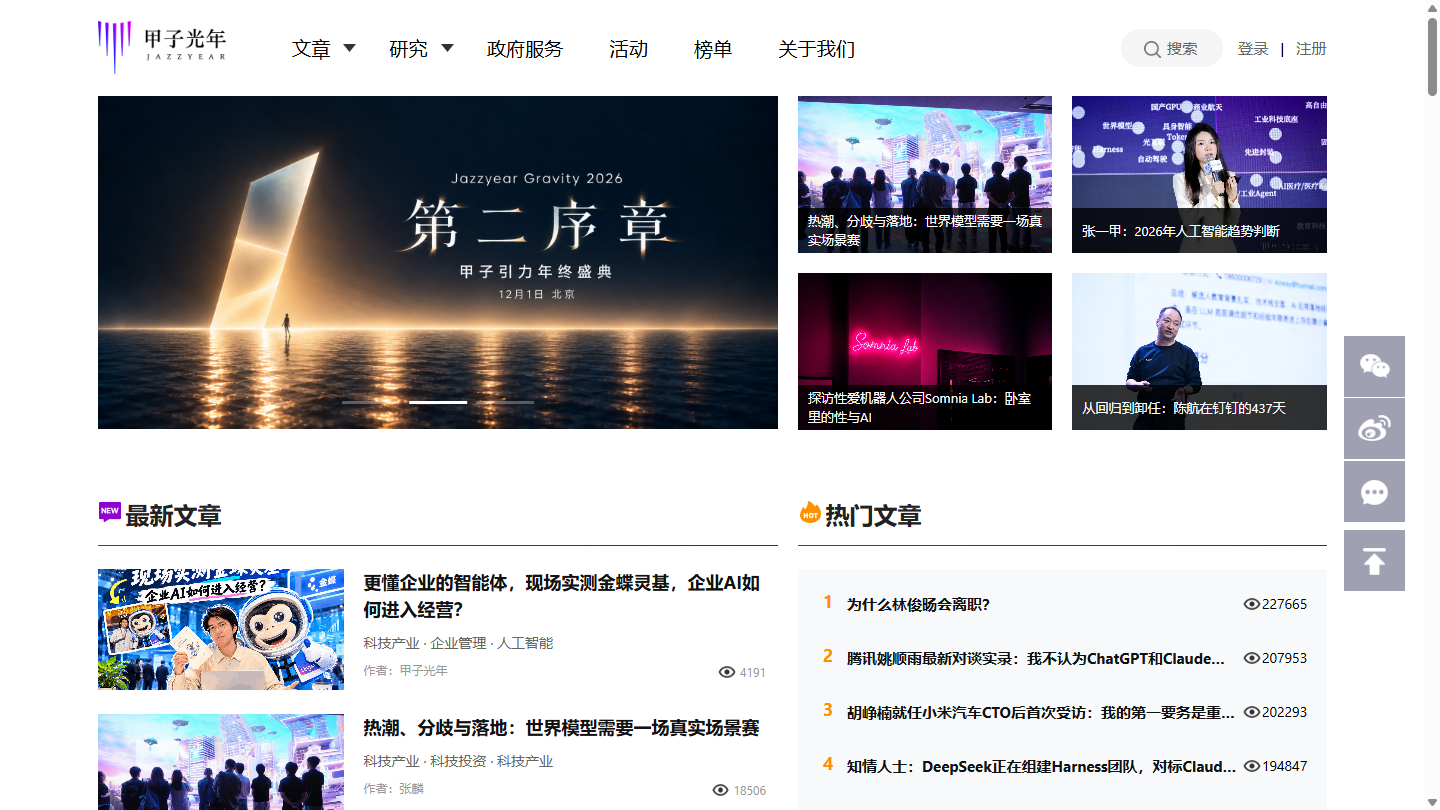This screenshot has width=1440, height=810.
Task: Click the 注册 link
Action: tap(1311, 49)
